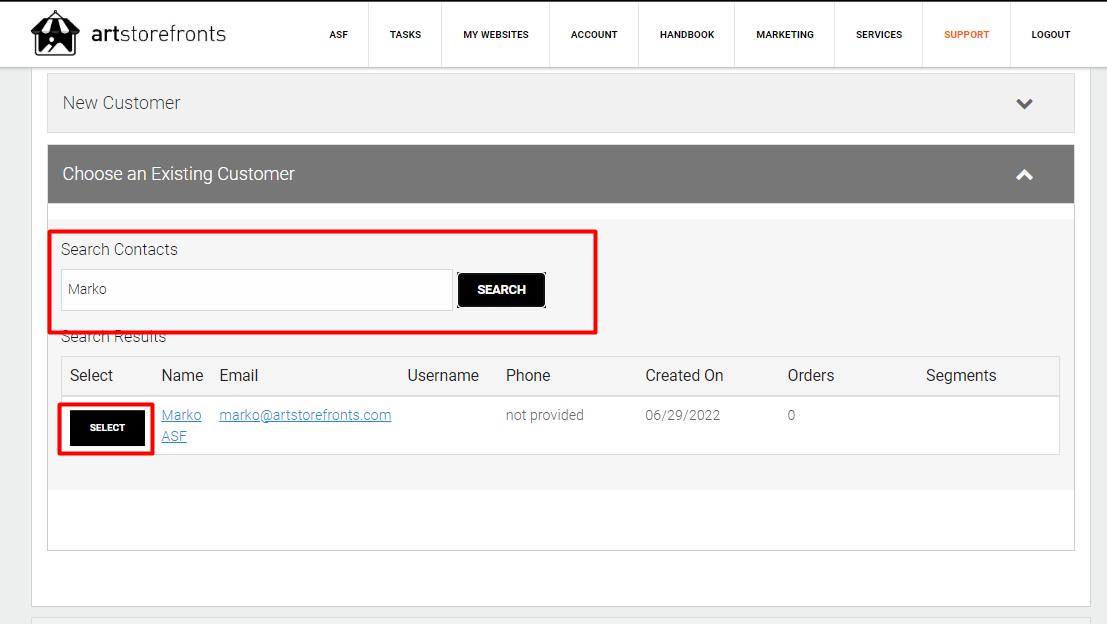Click the marko@artstorefronts.com email link
1107x624 pixels.
point(305,415)
